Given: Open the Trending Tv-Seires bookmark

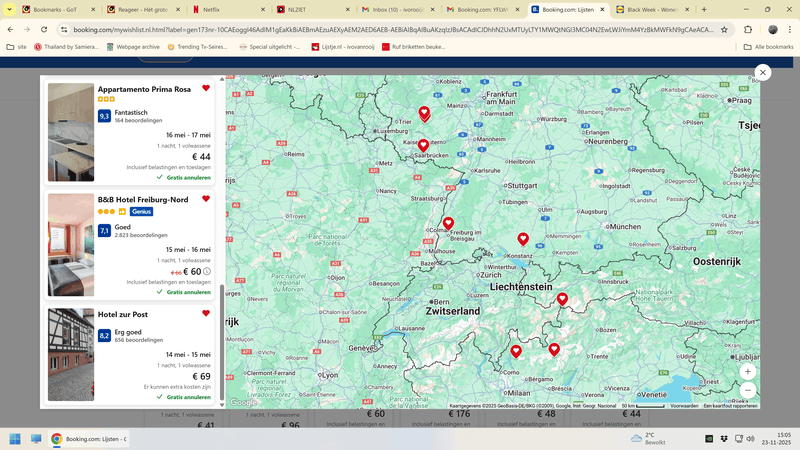Looking at the screenshot, I should click(197, 47).
